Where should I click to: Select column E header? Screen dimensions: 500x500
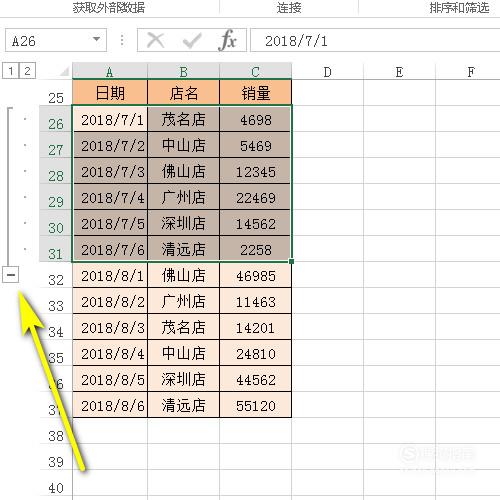coord(399,71)
